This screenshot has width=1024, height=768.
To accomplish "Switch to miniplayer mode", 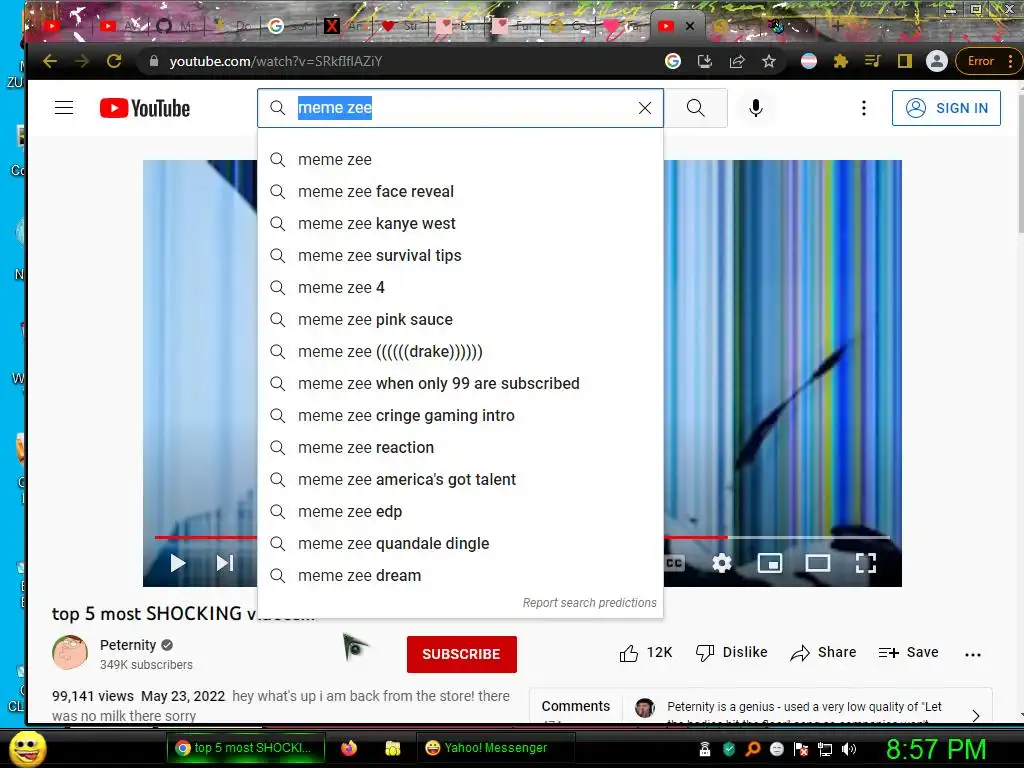I will pos(770,563).
